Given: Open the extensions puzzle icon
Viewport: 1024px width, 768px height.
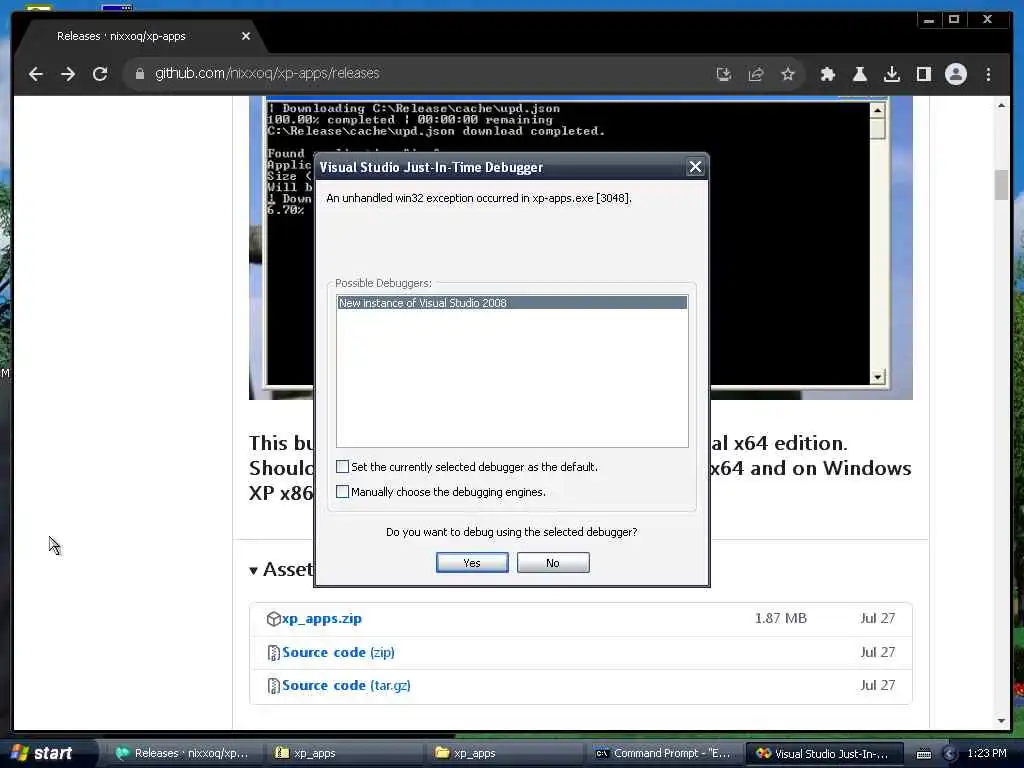Looking at the screenshot, I should click(x=827, y=74).
